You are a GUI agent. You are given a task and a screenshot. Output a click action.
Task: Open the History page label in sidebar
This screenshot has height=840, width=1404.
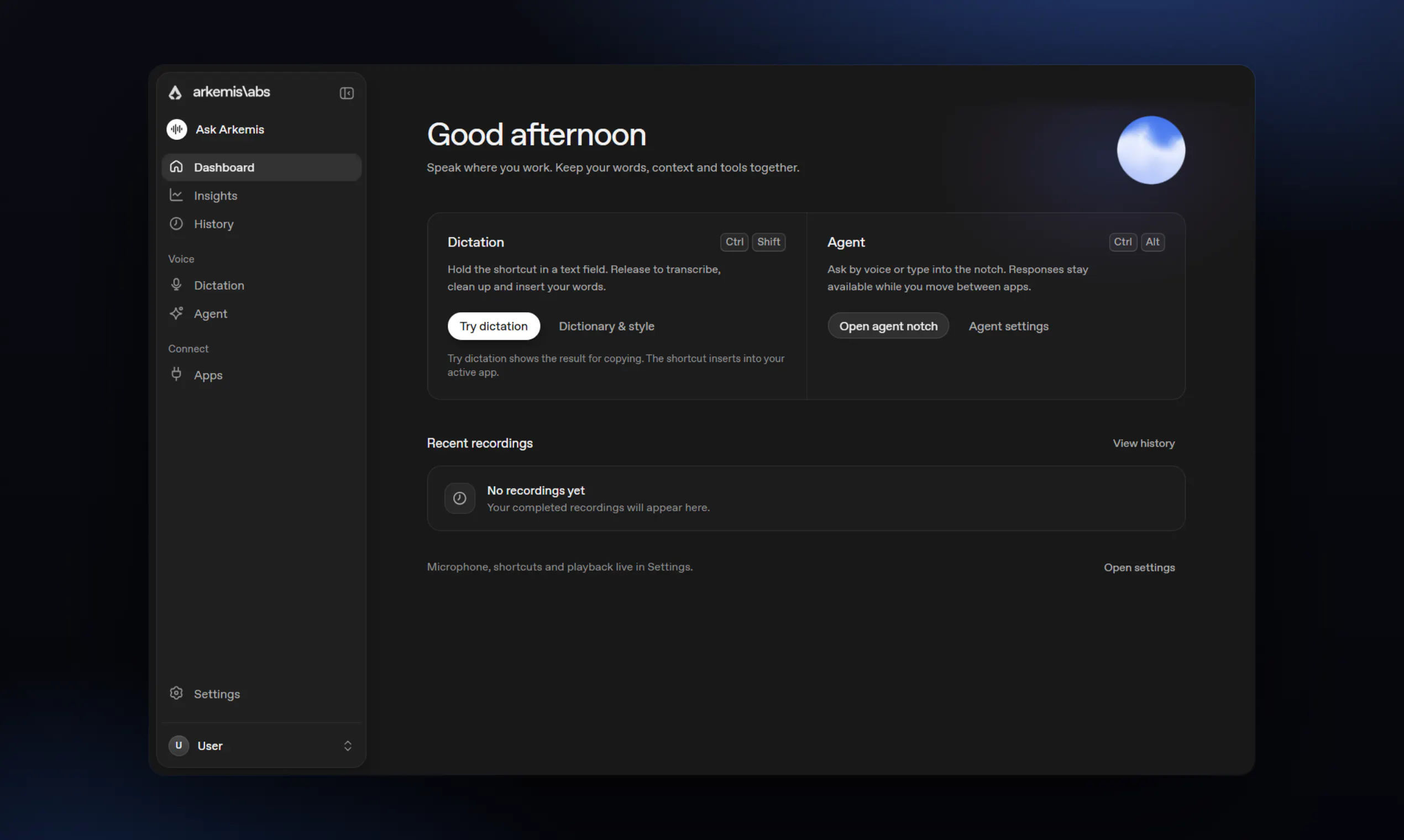pos(214,224)
